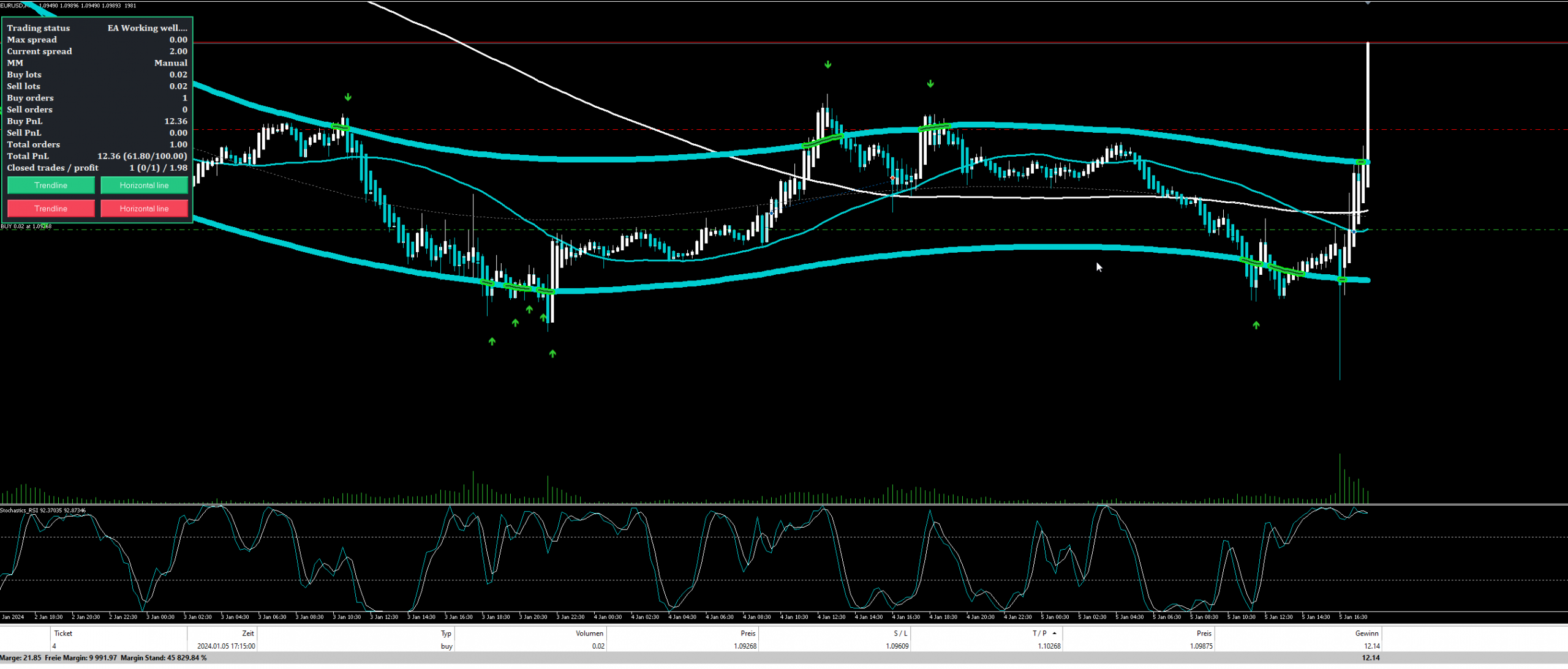Click the chart shift triangle marker at top
Image resolution: width=1568 pixels, height=669 pixels.
(1368, 4)
